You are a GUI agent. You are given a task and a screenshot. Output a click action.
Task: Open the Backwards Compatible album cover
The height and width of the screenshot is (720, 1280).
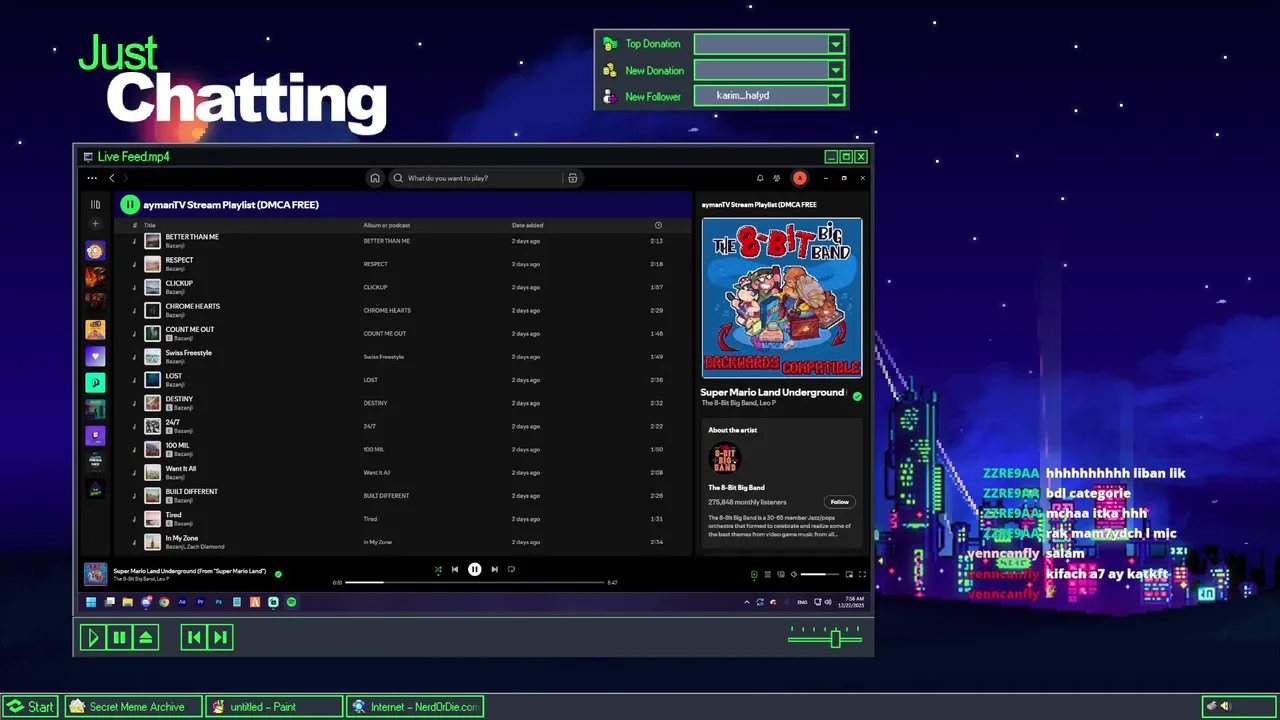[x=782, y=298]
